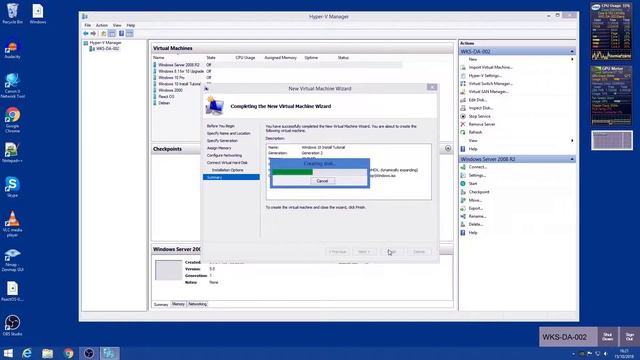This screenshot has width=640, height=360.
Task: Click the Shut Down button
Action: coord(608,337)
